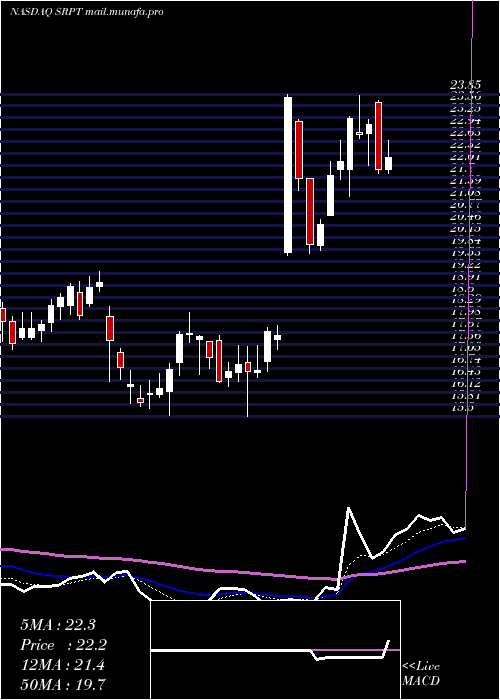500x700 pixels.
Task: Click inside the Live MACD inset panel
Action: (x=275, y=650)
